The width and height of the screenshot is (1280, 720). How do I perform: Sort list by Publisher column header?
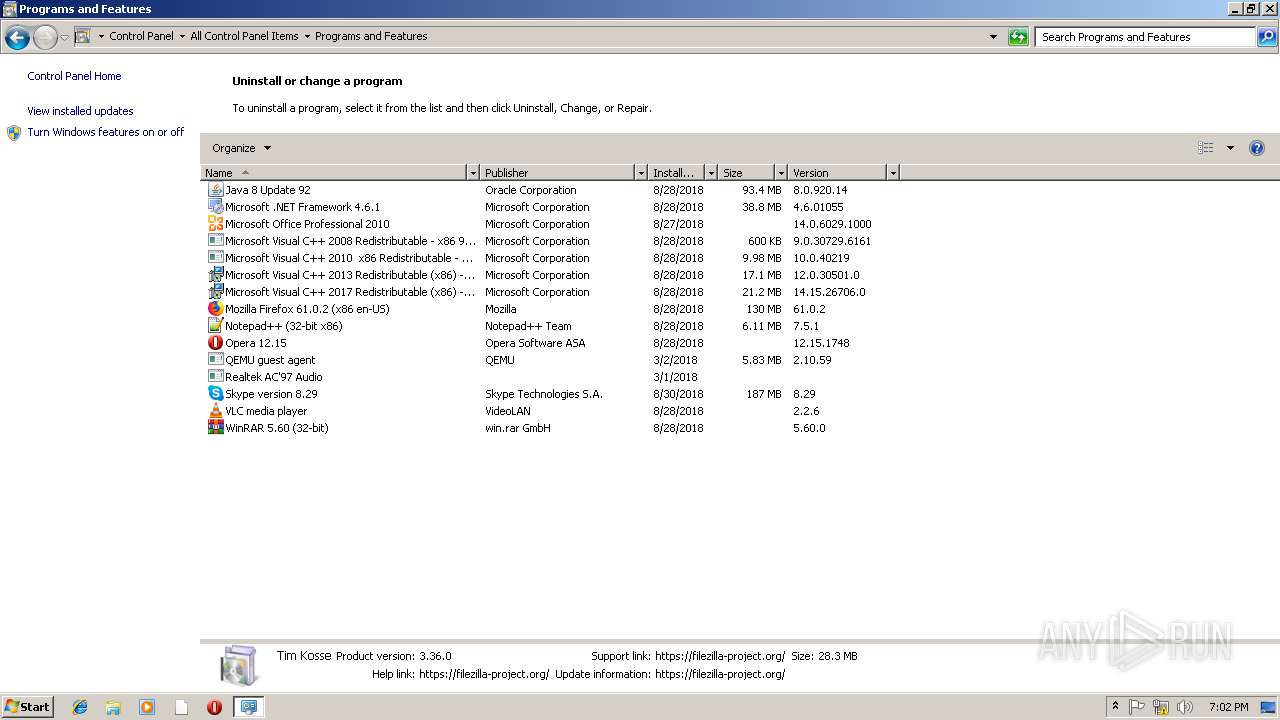(x=557, y=173)
